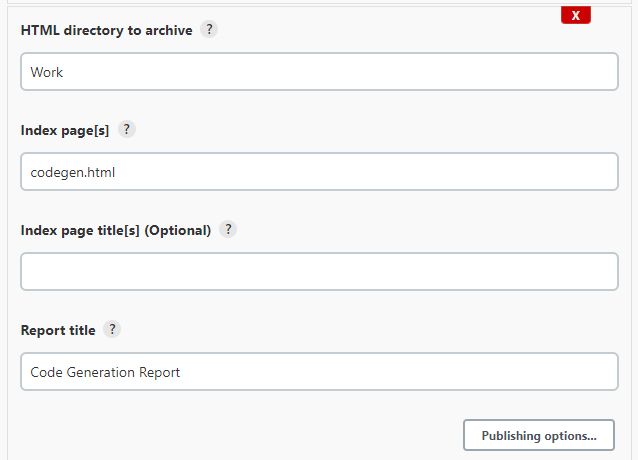Show help for Index page[s]
Viewport: 638px width, 460px height.
[x=127, y=130]
